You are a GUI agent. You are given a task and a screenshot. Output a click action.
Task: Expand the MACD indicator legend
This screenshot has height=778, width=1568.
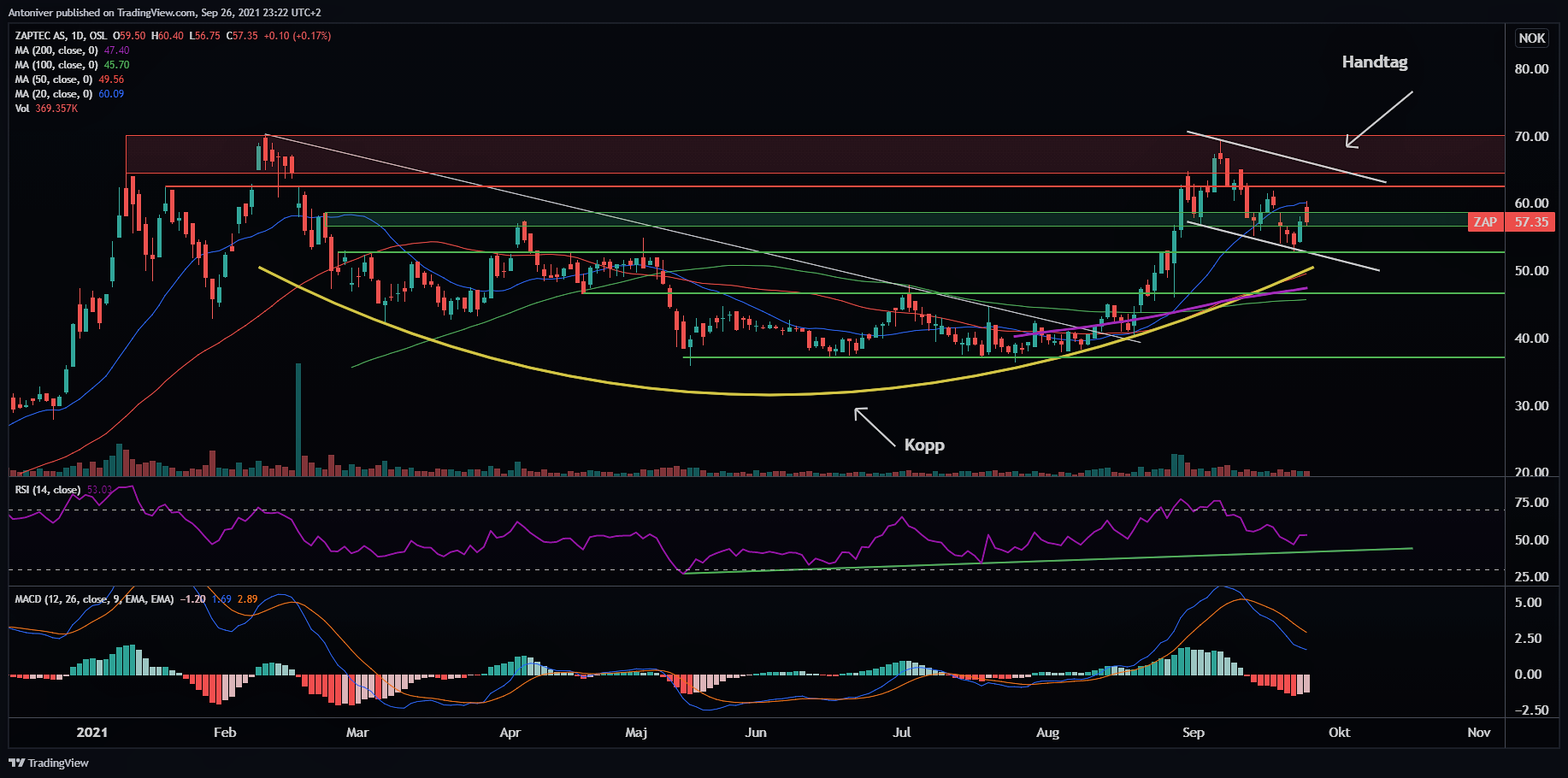pyautogui.click(x=94, y=599)
